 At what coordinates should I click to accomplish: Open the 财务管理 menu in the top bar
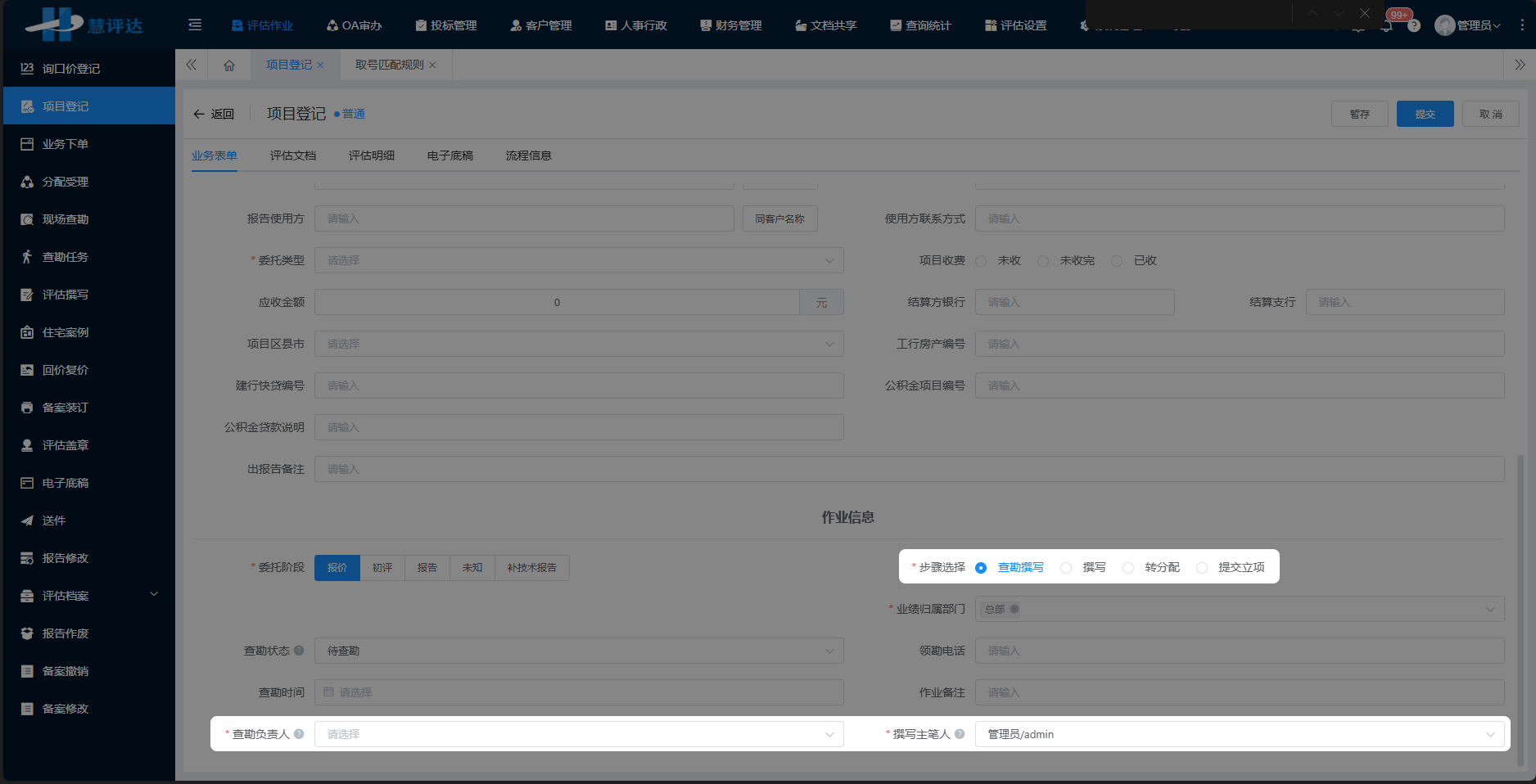(730, 25)
